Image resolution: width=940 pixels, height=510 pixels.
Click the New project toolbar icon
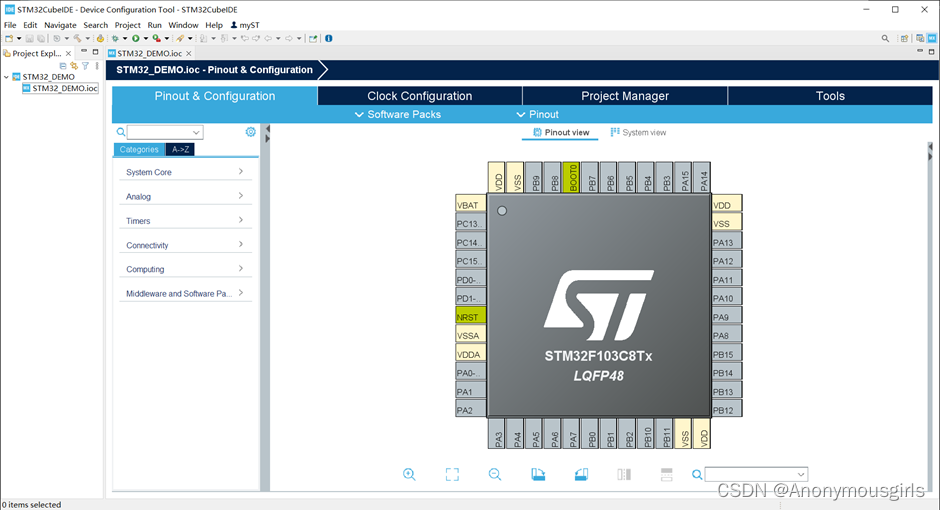[x=9, y=38]
